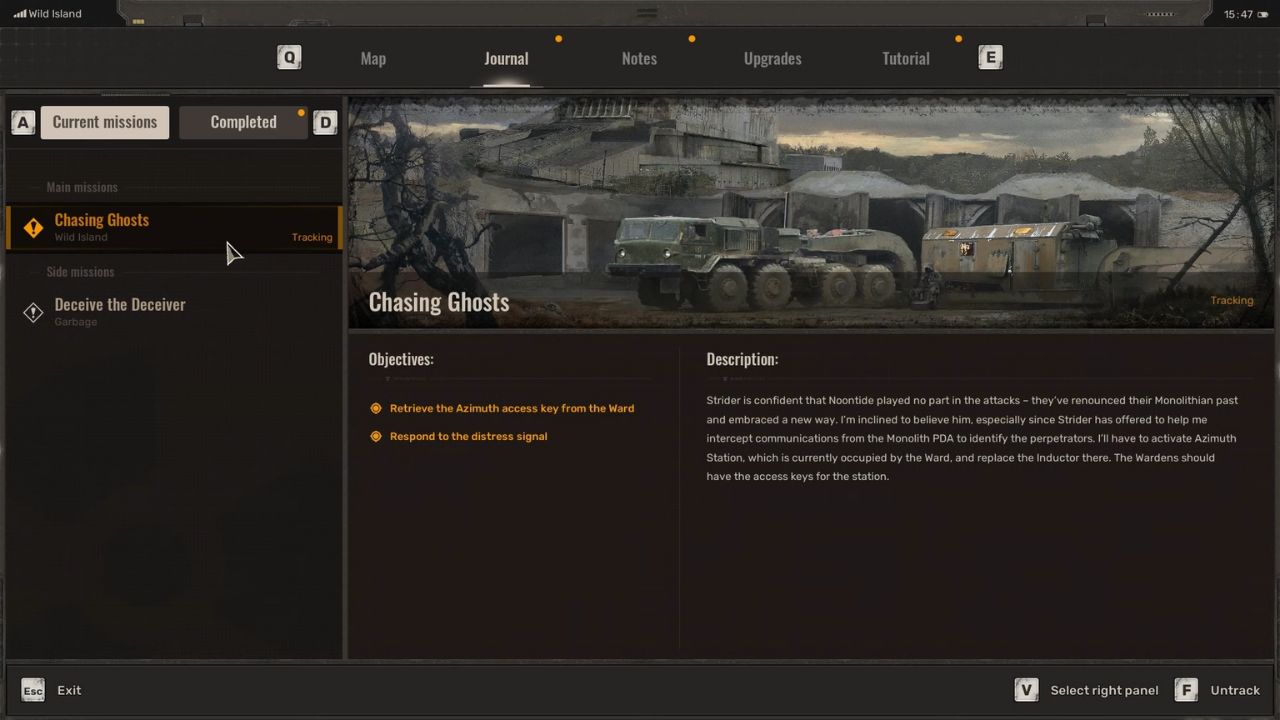Click the notification dot on the Notes tab
The image size is (1280, 720).
(691, 38)
